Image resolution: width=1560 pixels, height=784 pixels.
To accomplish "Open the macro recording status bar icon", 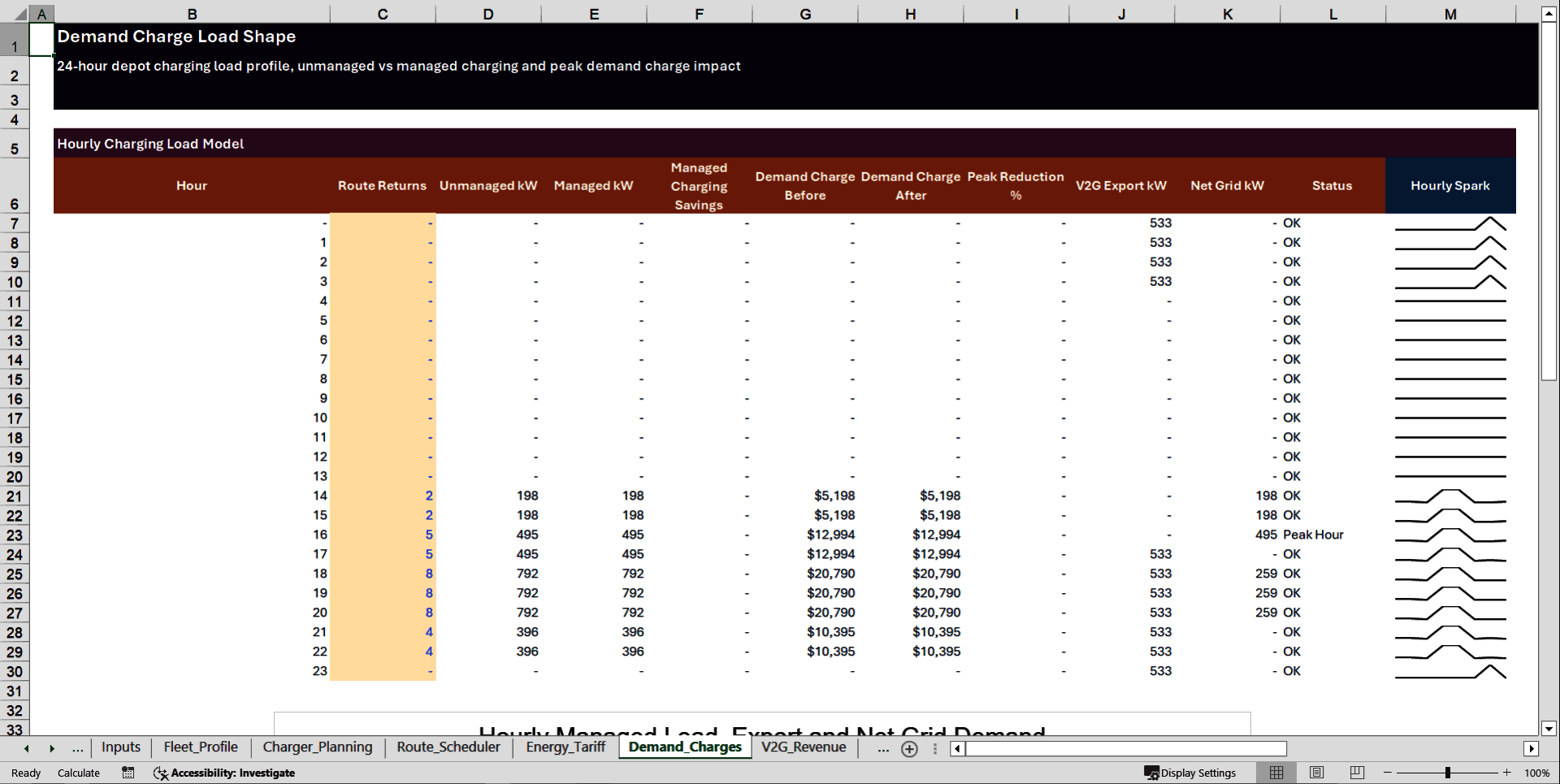I will pyautogui.click(x=128, y=773).
